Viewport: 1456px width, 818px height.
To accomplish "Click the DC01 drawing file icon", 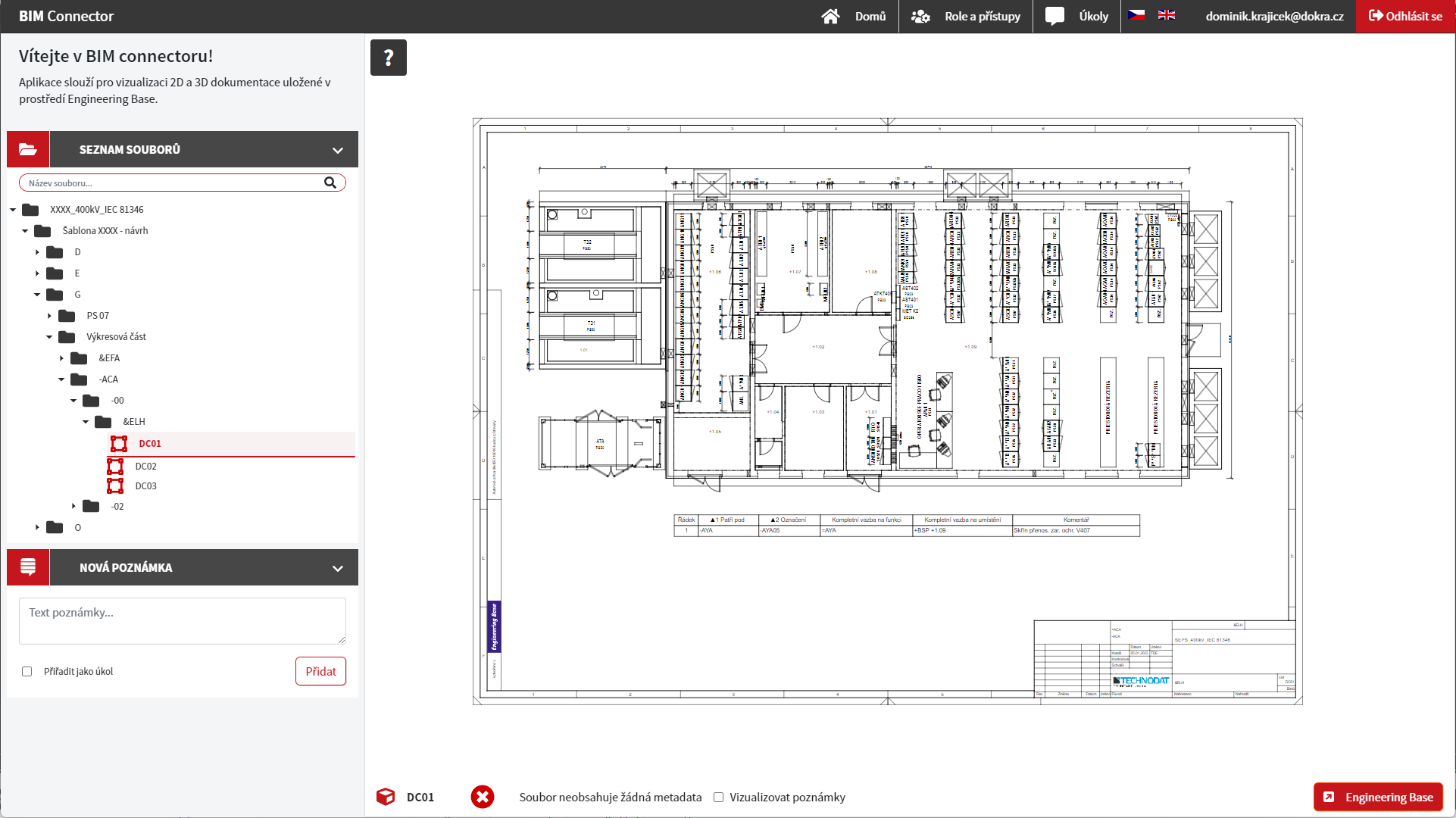I will 119,444.
